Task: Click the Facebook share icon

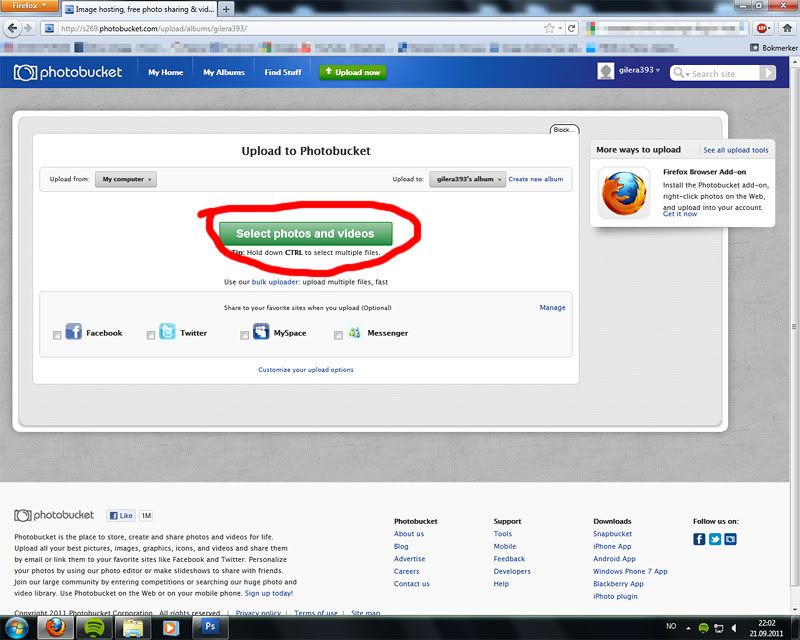Action: (x=73, y=332)
